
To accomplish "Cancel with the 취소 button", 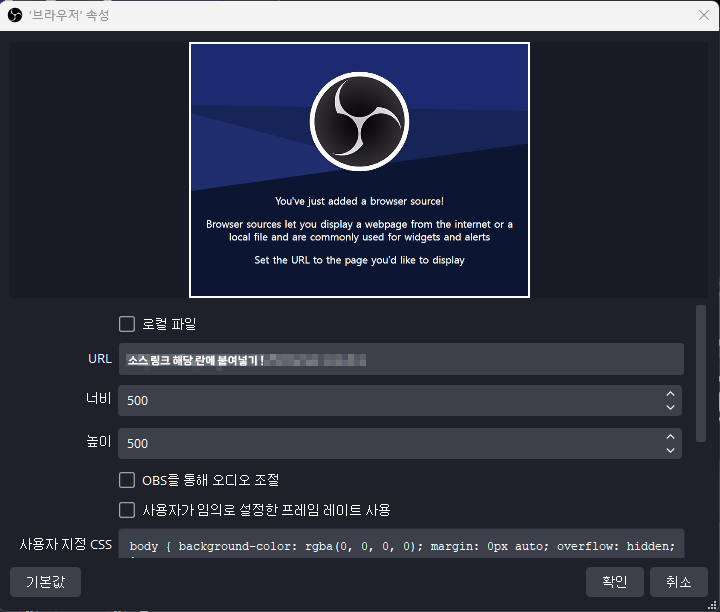I will [x=679, y=582].
